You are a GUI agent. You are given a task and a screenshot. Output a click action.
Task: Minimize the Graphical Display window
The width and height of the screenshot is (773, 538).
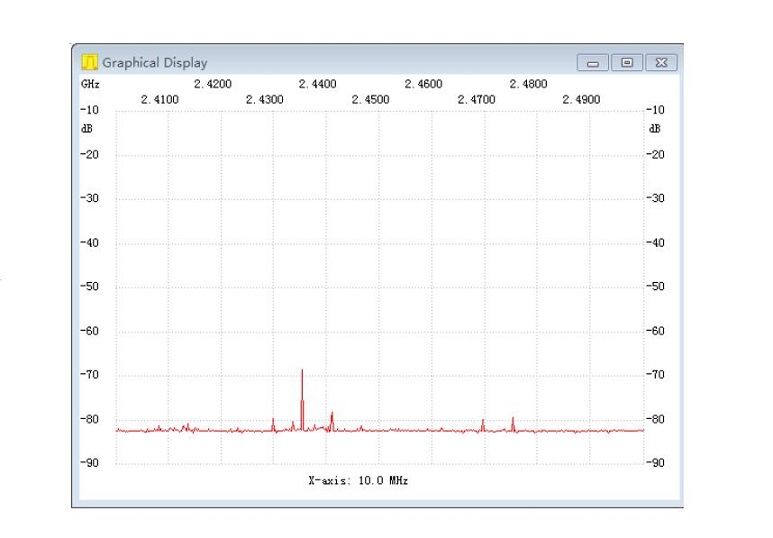click(x=593, y=63)
